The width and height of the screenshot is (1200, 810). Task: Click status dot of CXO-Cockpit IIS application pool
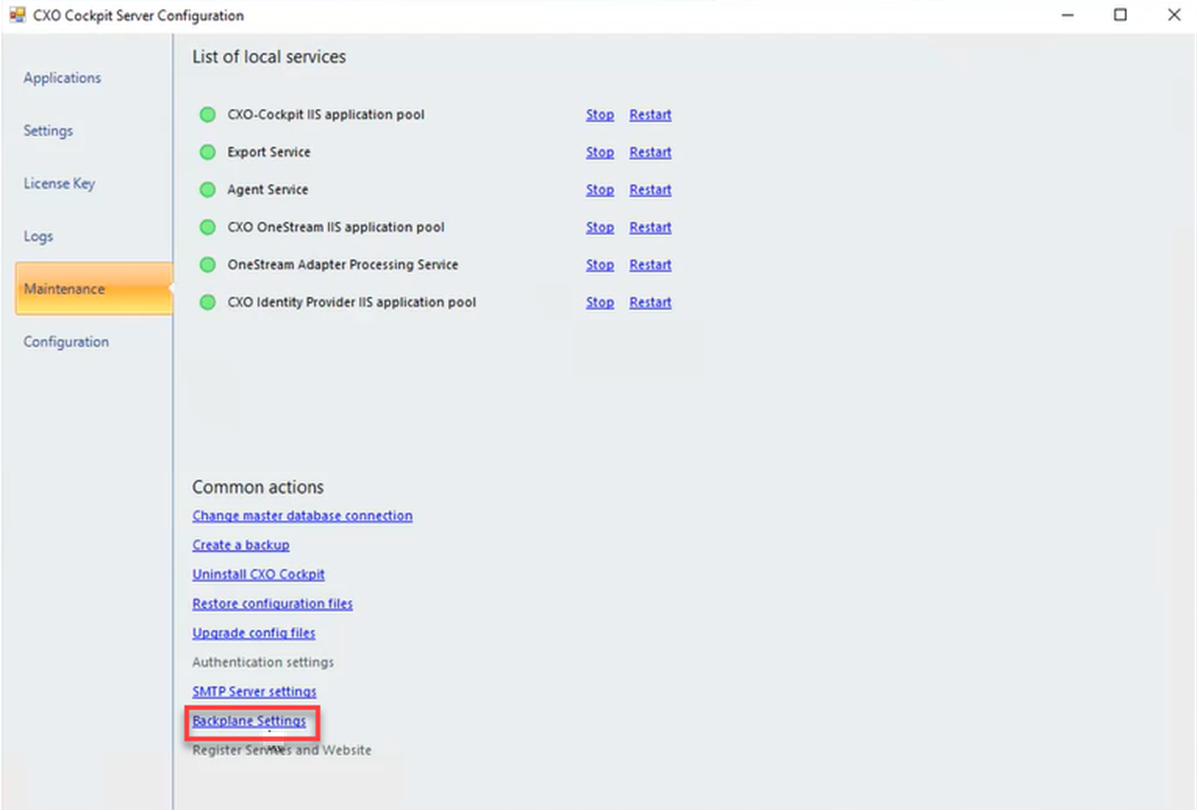208,115
